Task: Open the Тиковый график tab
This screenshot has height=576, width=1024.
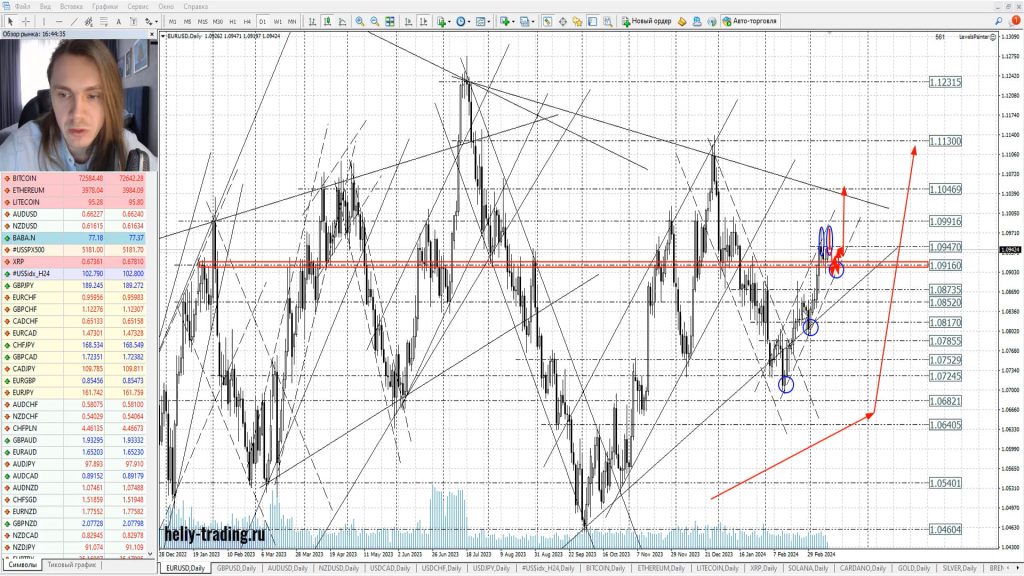Action: click(x=72, y=565)
